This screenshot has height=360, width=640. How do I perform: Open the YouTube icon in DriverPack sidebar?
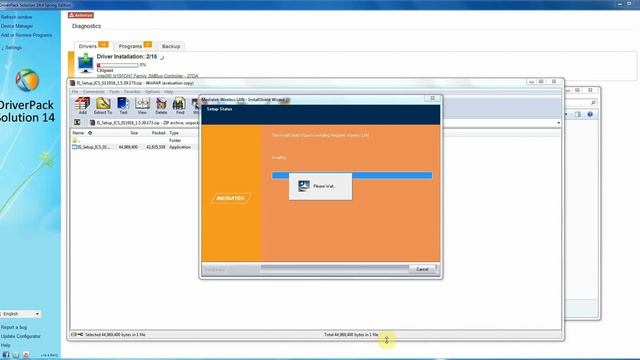pyautogui.click(x=26, y=355)
